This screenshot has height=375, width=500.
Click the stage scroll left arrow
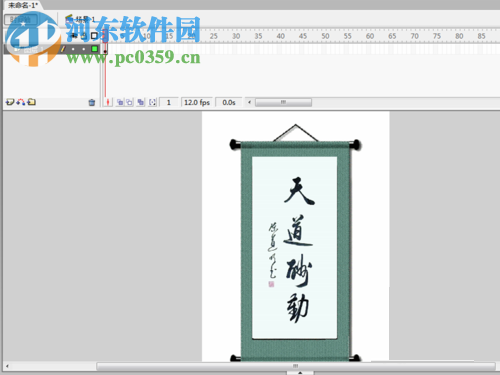7,366
